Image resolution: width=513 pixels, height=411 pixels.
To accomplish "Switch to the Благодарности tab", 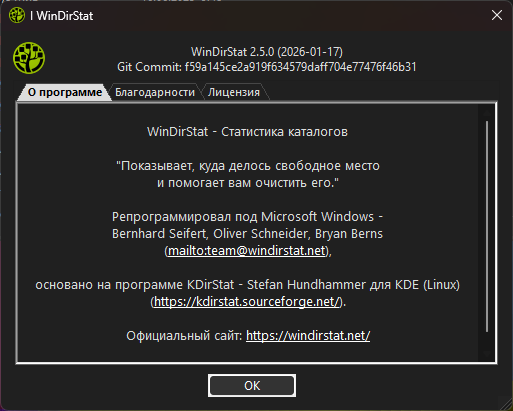I will click(x=155, y=92).
